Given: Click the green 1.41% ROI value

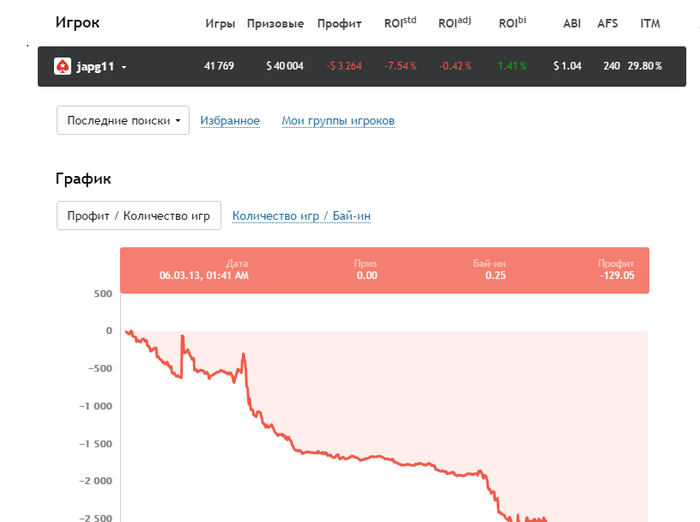Looking at the screenshot, I should pyautogui.click(x=511, y=66).
